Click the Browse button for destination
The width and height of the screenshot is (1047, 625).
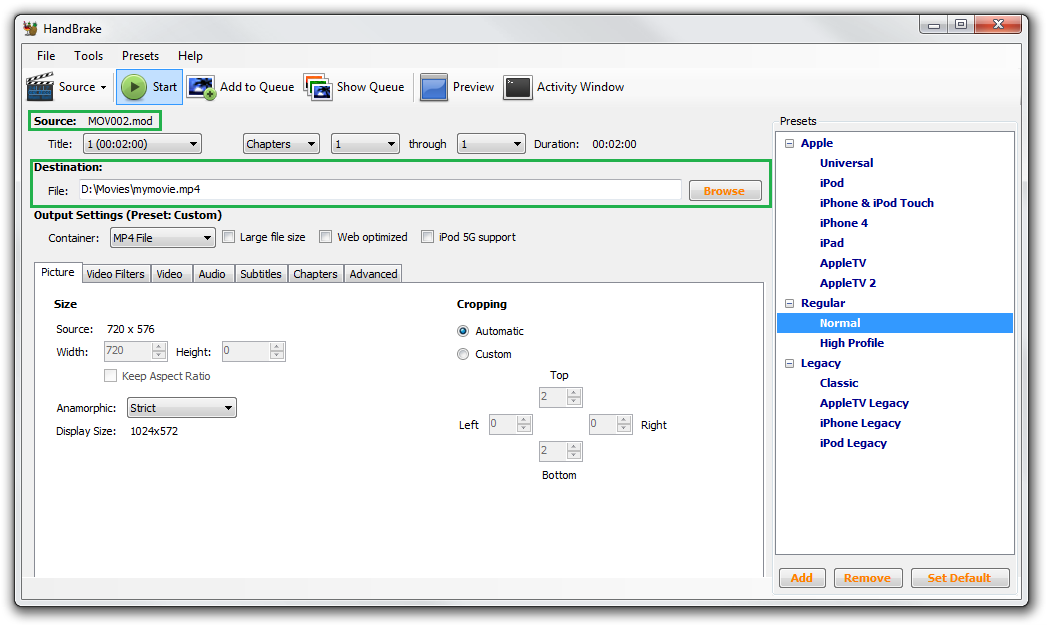click(x=725, y=191)
